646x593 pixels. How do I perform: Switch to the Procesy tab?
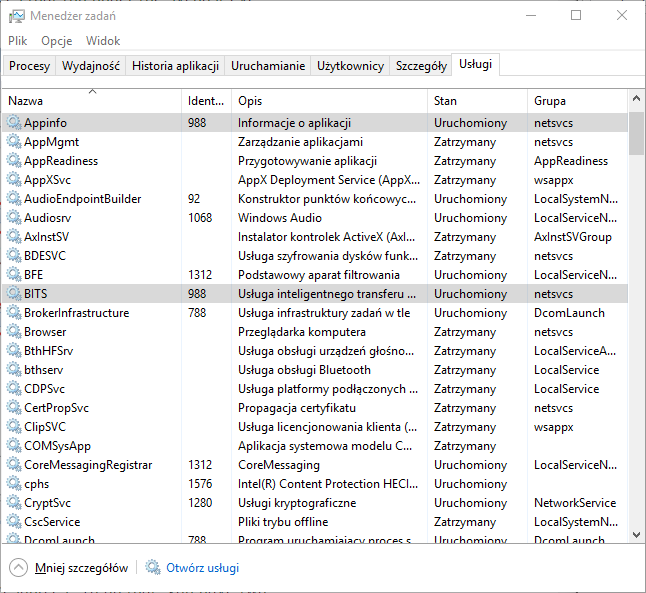(29, 66)
